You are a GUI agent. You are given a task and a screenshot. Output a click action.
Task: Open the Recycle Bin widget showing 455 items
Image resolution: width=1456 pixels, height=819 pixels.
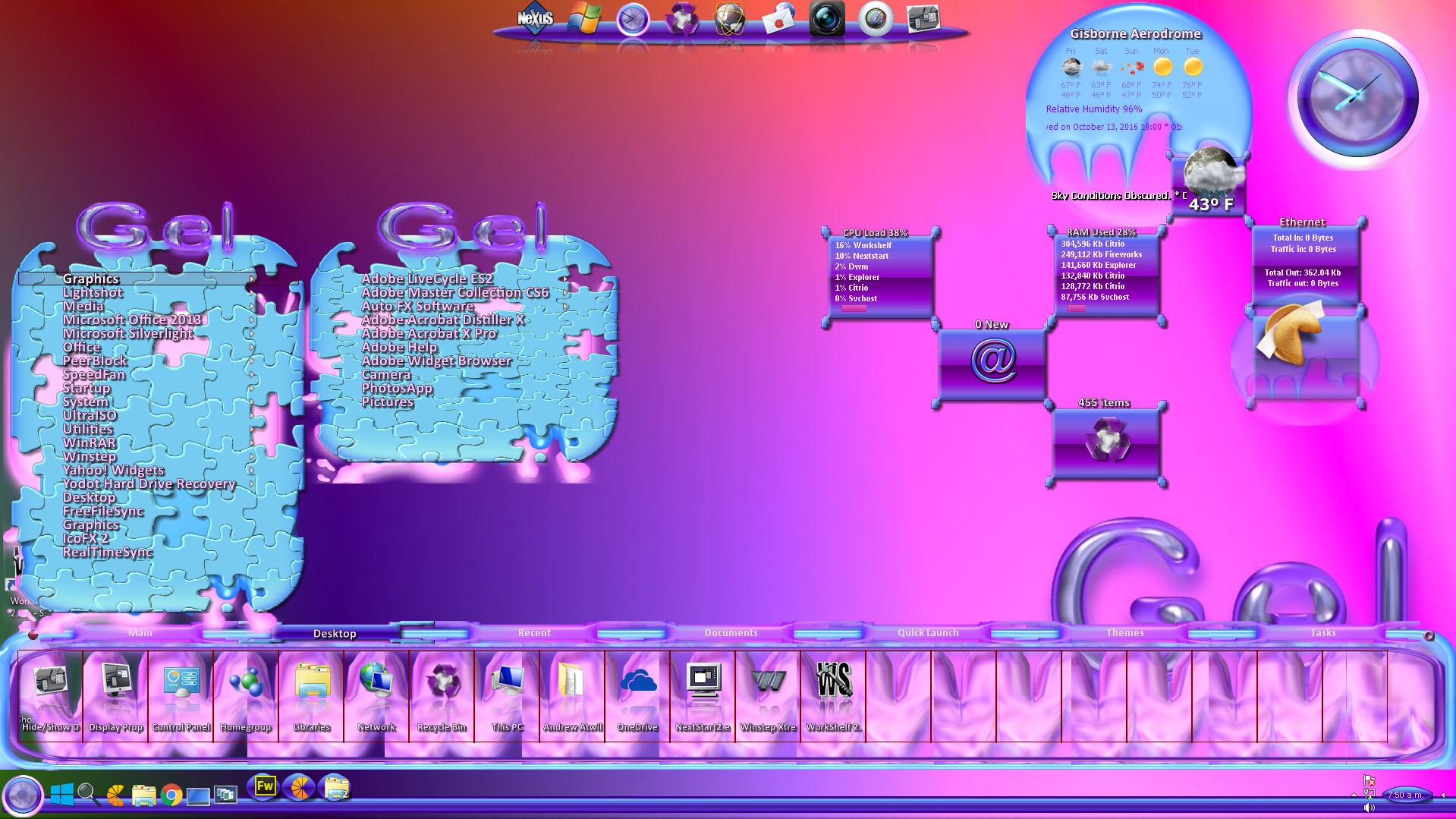point(1105,443)
